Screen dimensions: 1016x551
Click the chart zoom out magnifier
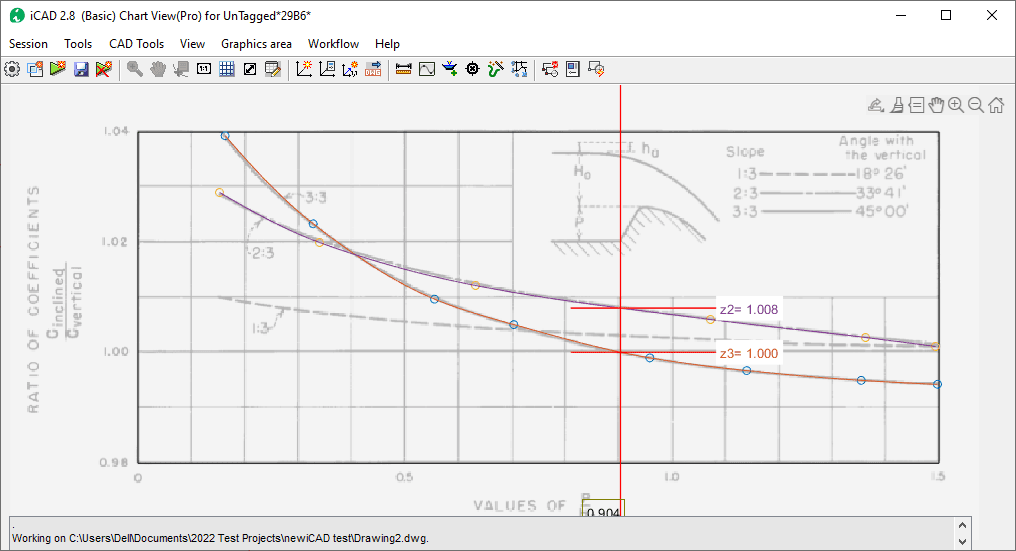(x=976, y=104)
